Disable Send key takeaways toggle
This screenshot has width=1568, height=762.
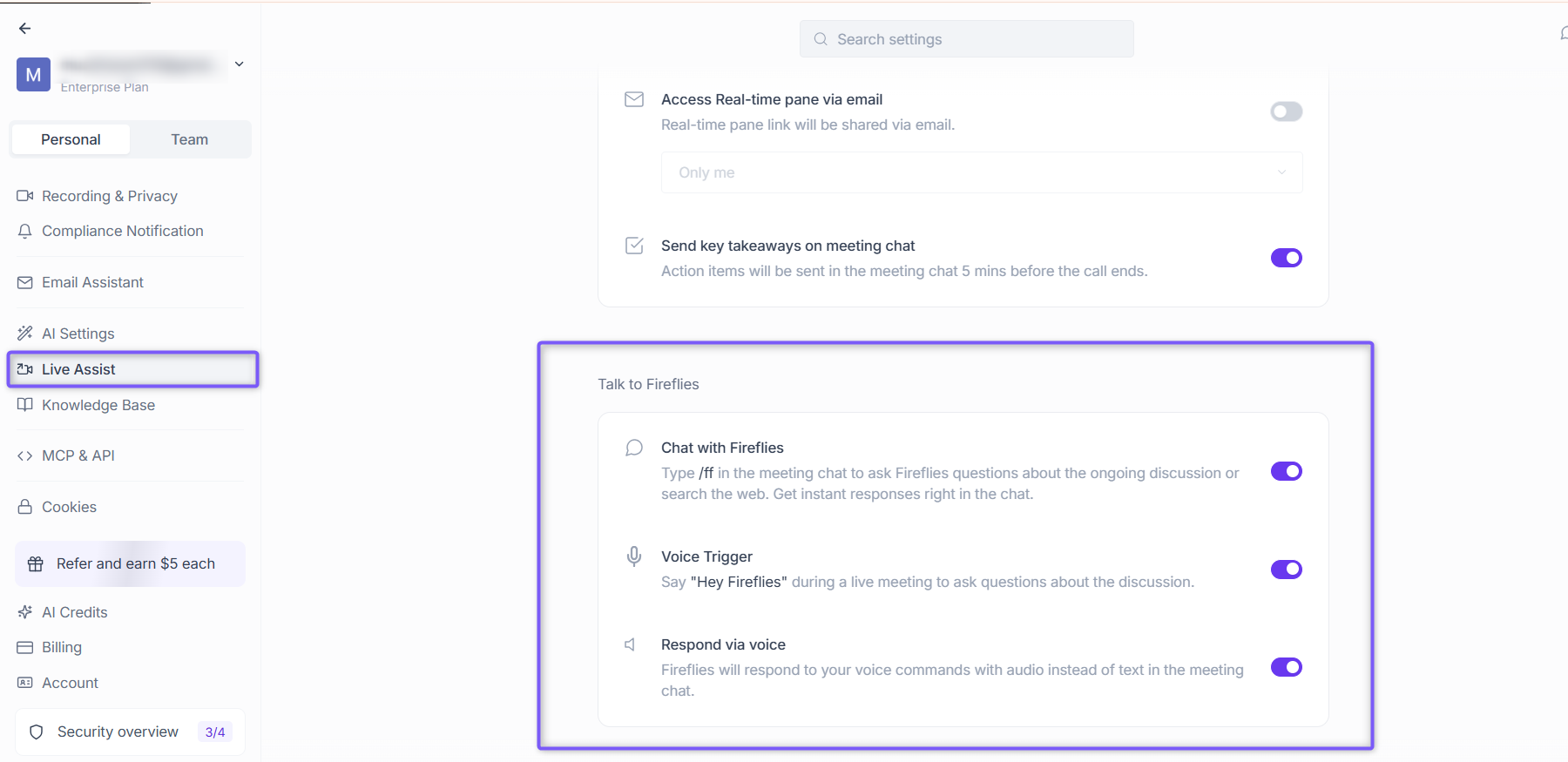[x=1286, y=258]
